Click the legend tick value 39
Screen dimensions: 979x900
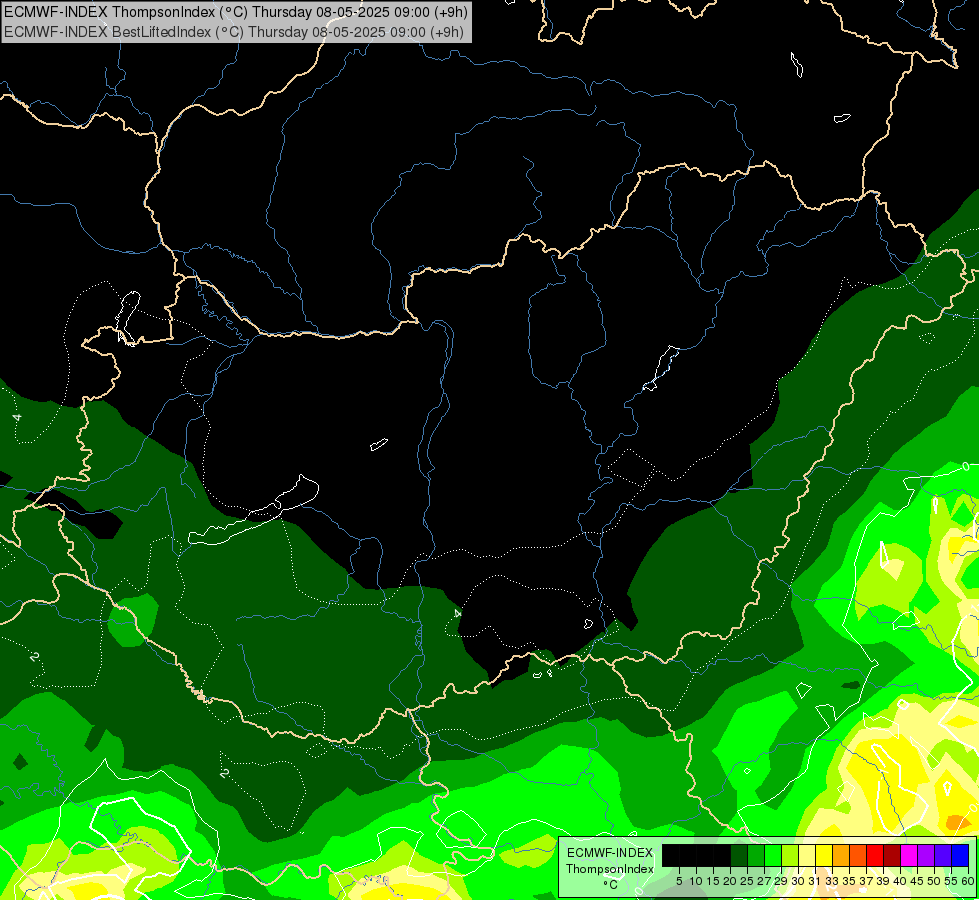coord(883,881)
